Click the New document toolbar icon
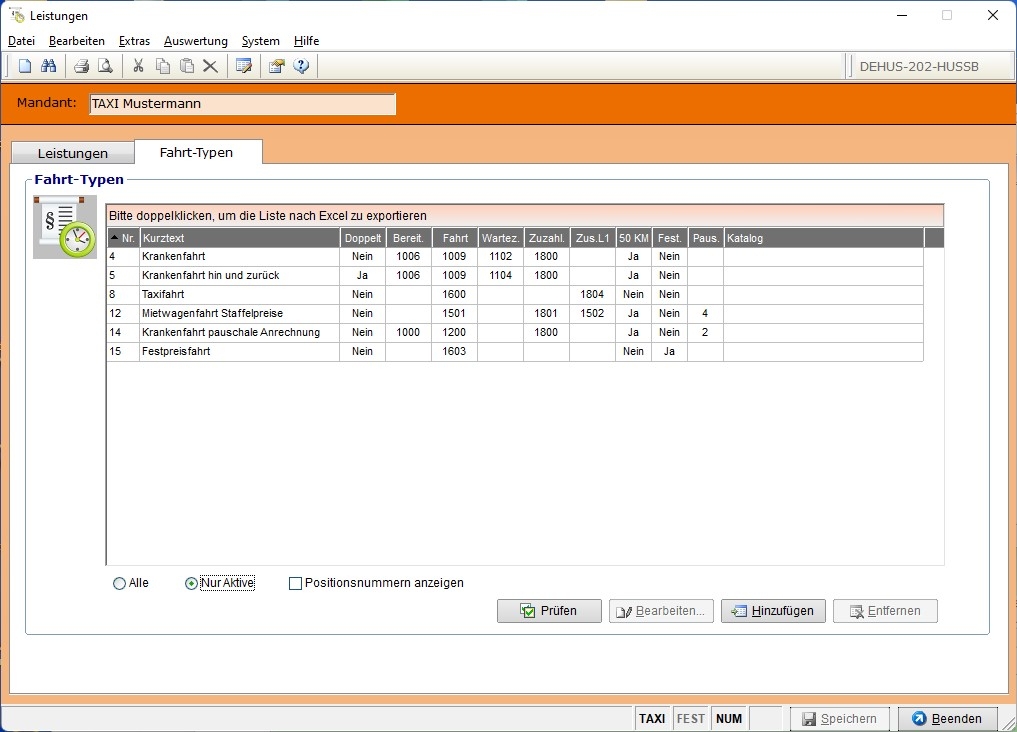The image size is (1017, 732). coord(25,66)
